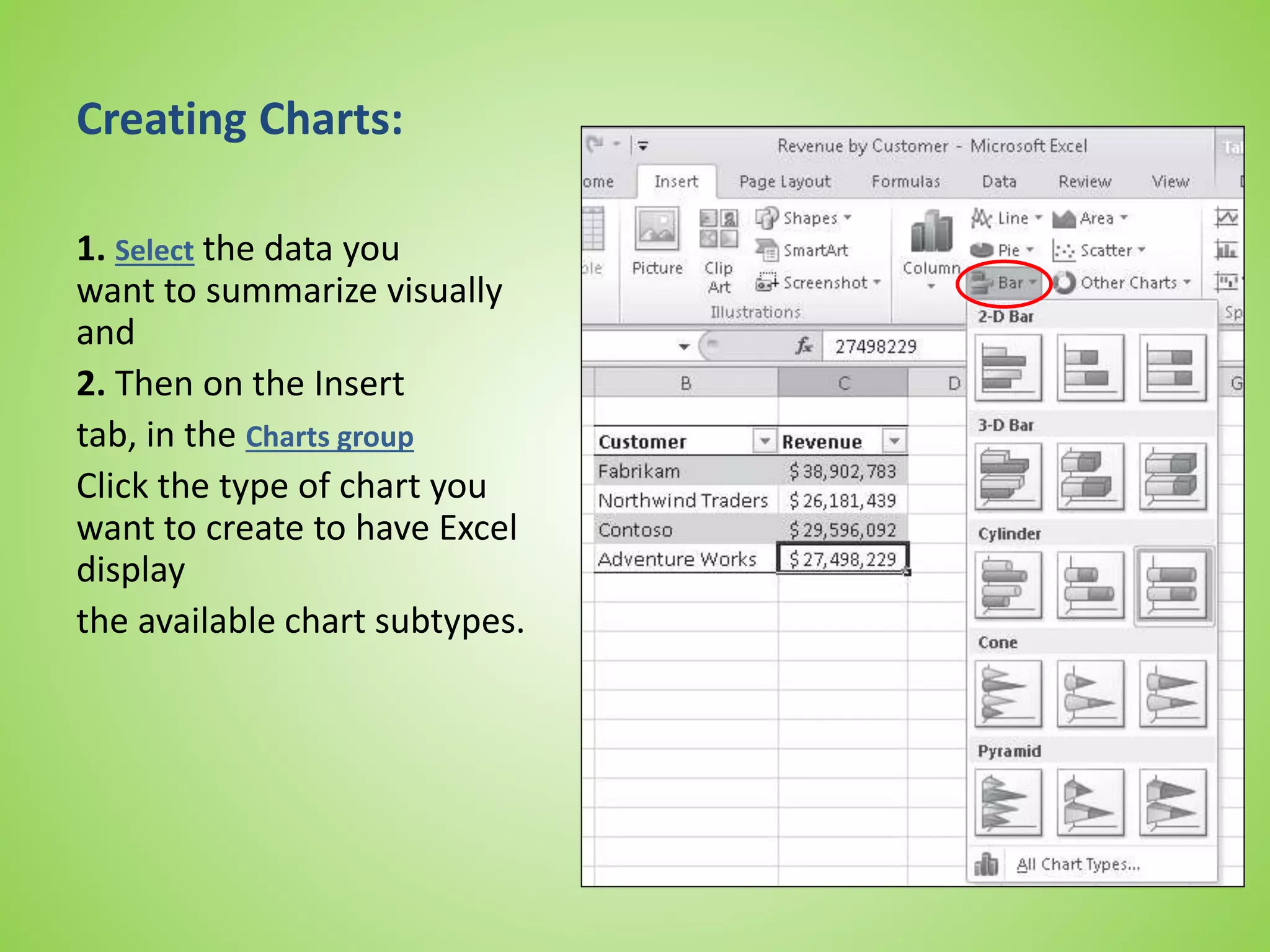Screen dimensions: 1270x952
Task: Insert a Line sparkline
Action: click(x=1226, y=217)
